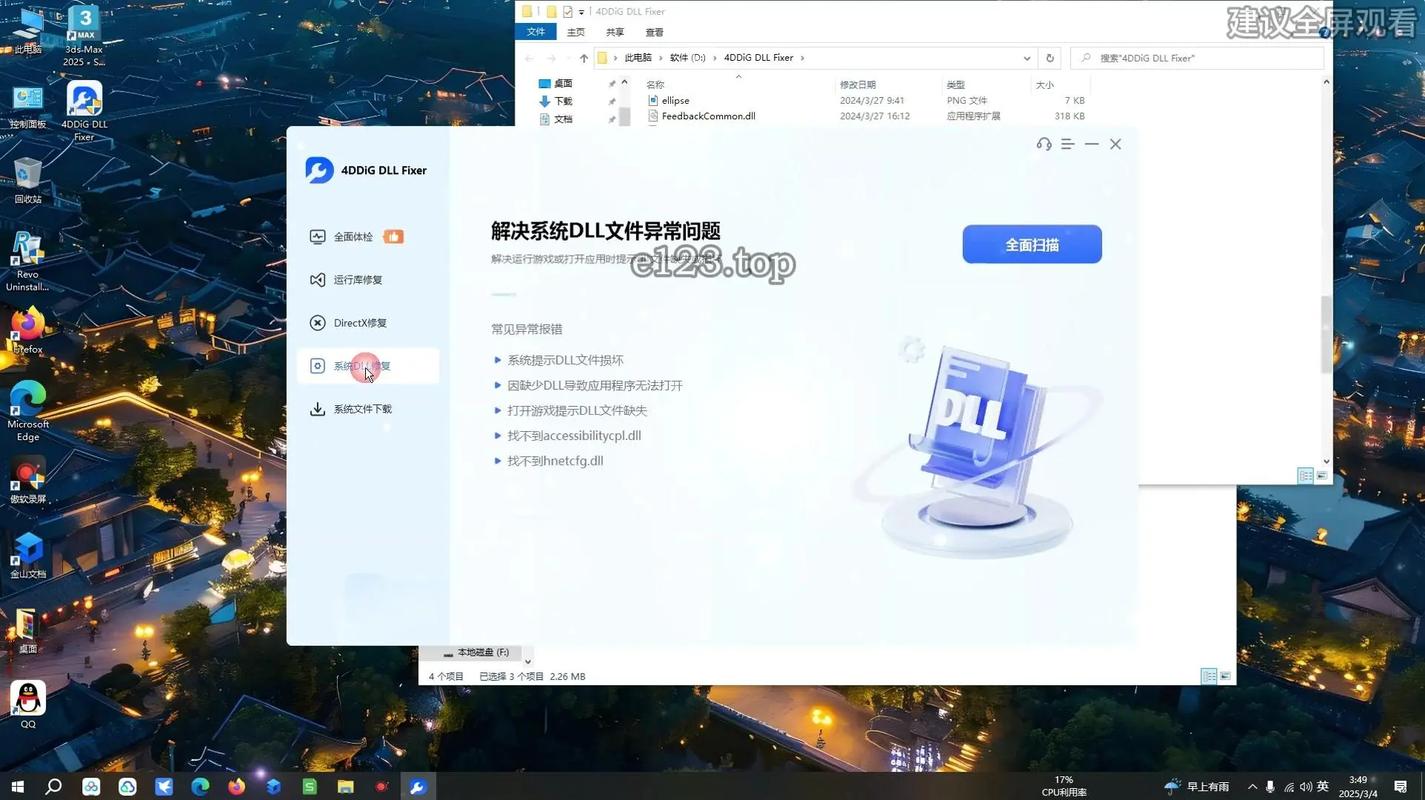The width and height of the screenshot is (1425, 800).
Task: Click the customer support headset icon
Action: tap(1044, 144)
